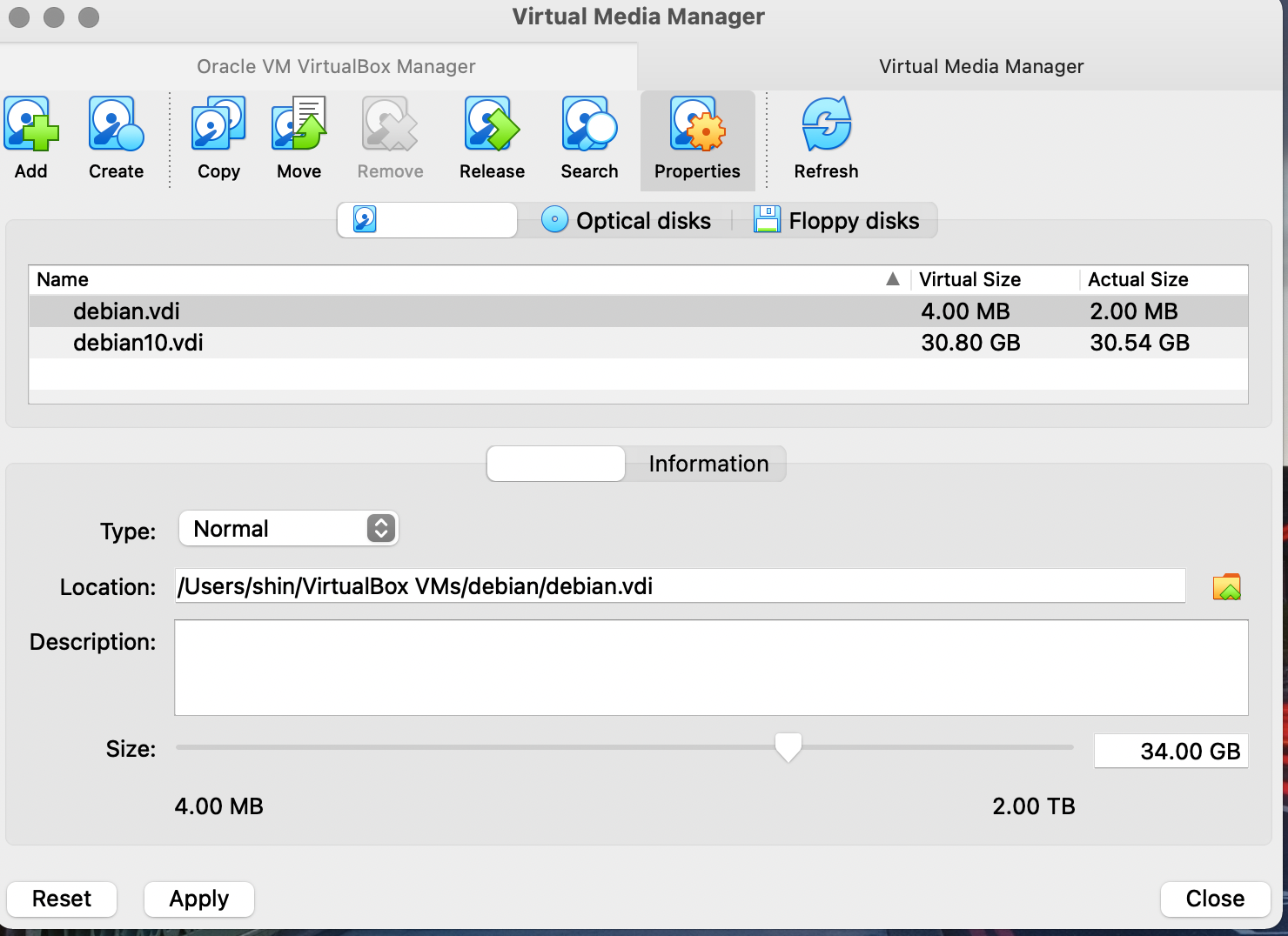Show the Information tab
Viewport: 1288px width, 936px height.
[x=708, y=464]
